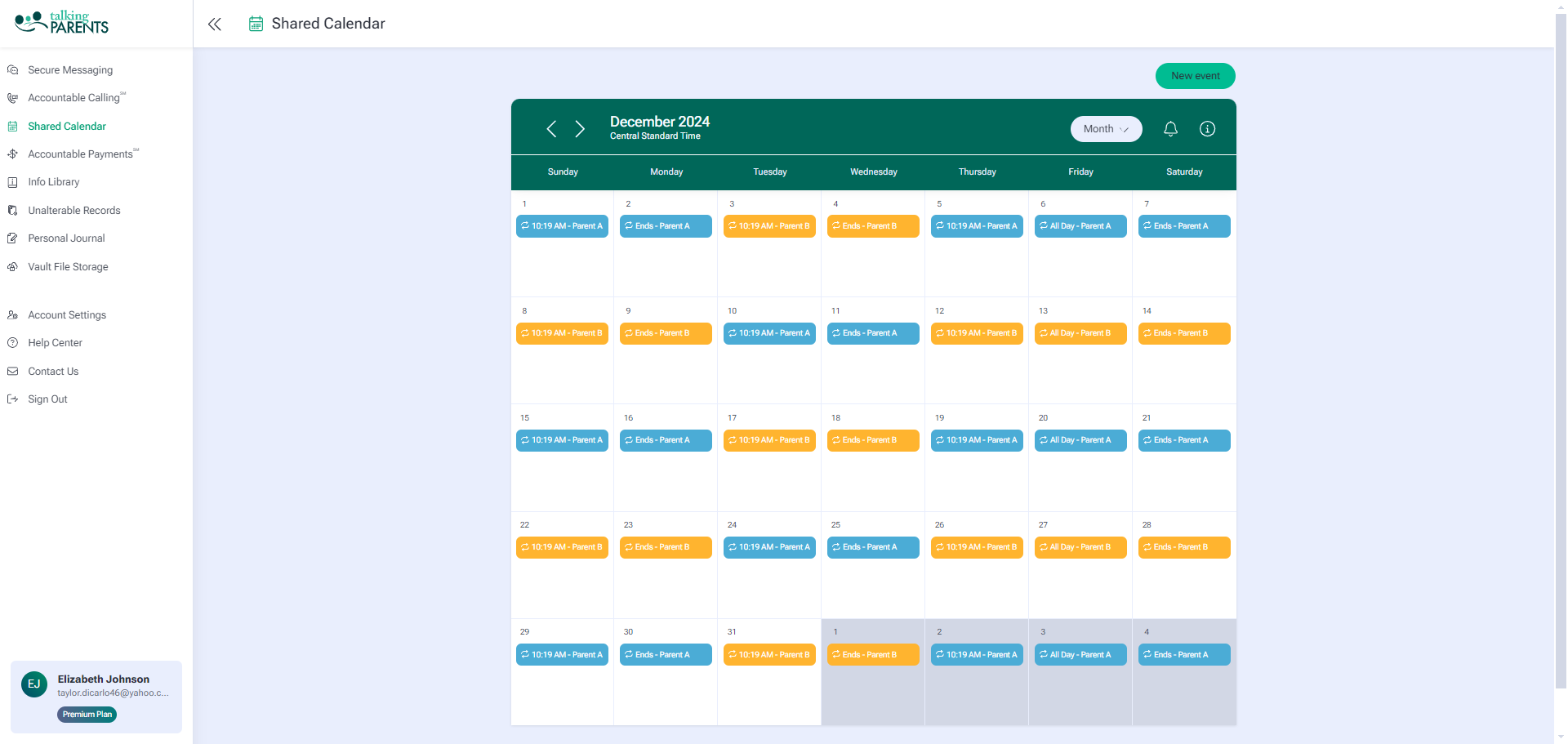This screenshot has width=1568, height=744.
Task: Open December 7 Ends Parent A event
Action: [x=1184, y=226]
